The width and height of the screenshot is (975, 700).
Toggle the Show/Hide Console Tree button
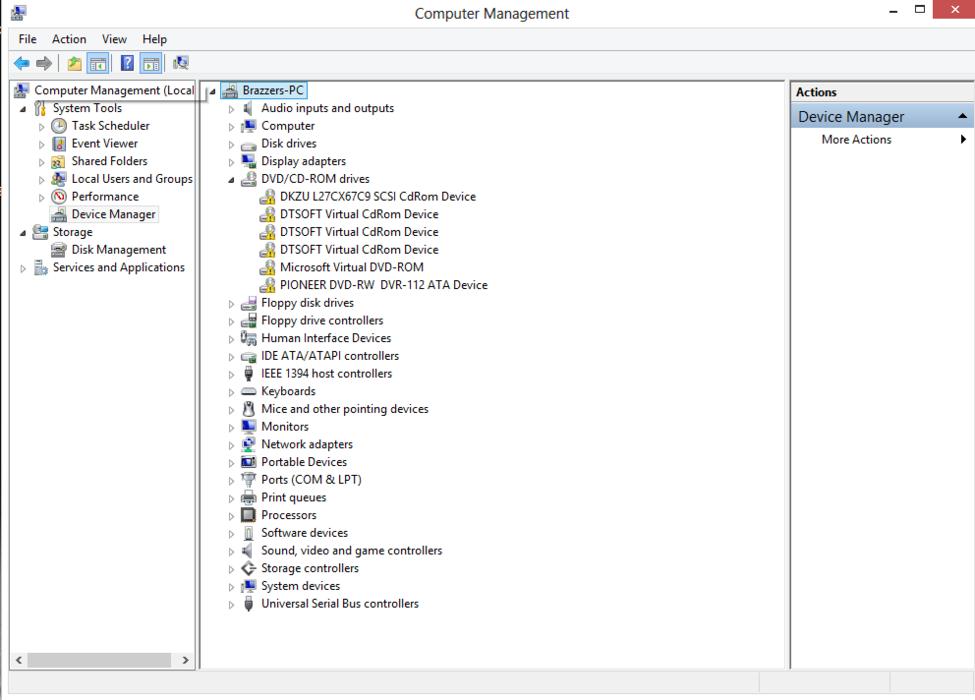point(98,63)
